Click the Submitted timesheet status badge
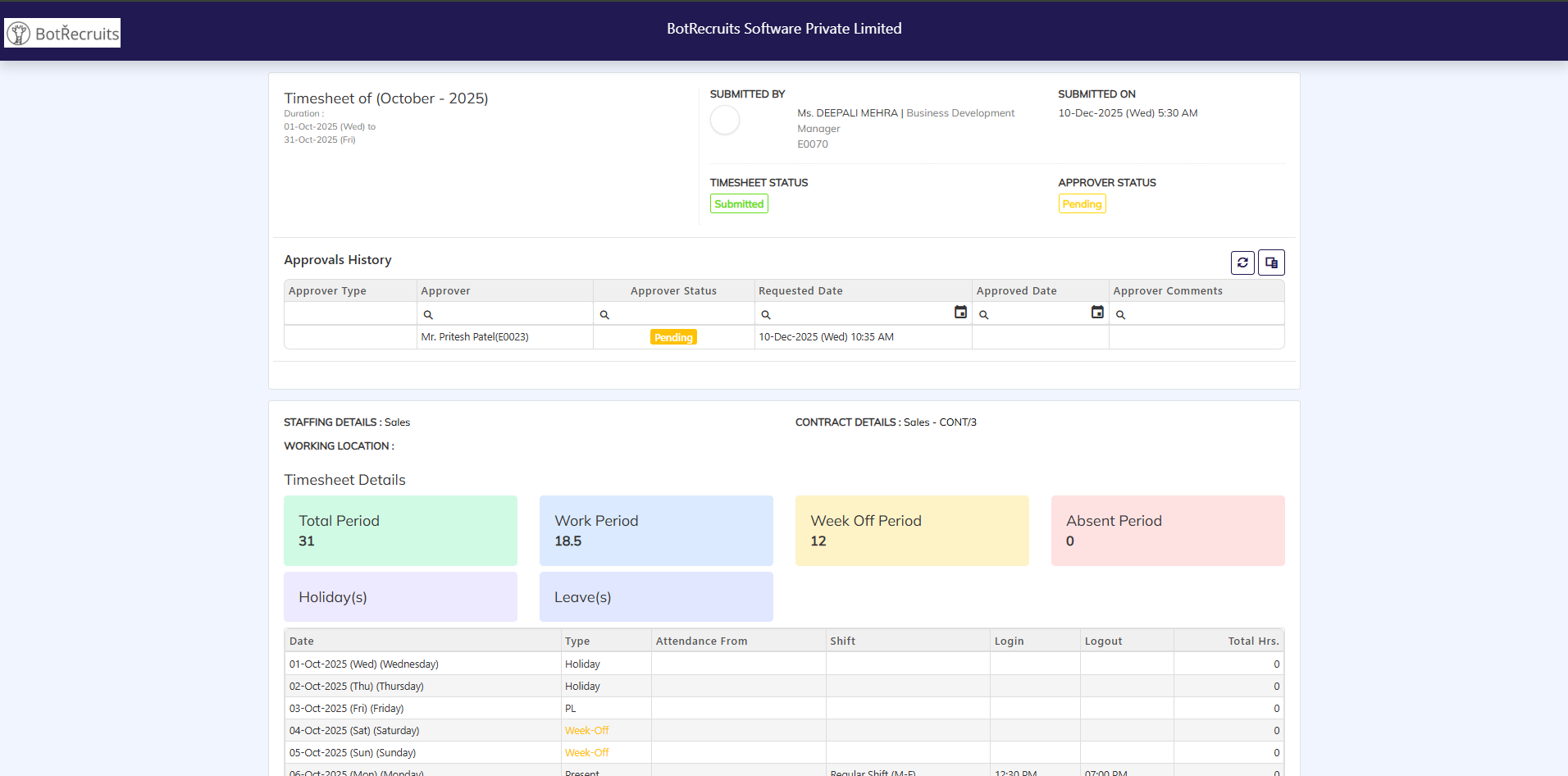Screen dimensions: 1568x776 click(x=739, y=204)
